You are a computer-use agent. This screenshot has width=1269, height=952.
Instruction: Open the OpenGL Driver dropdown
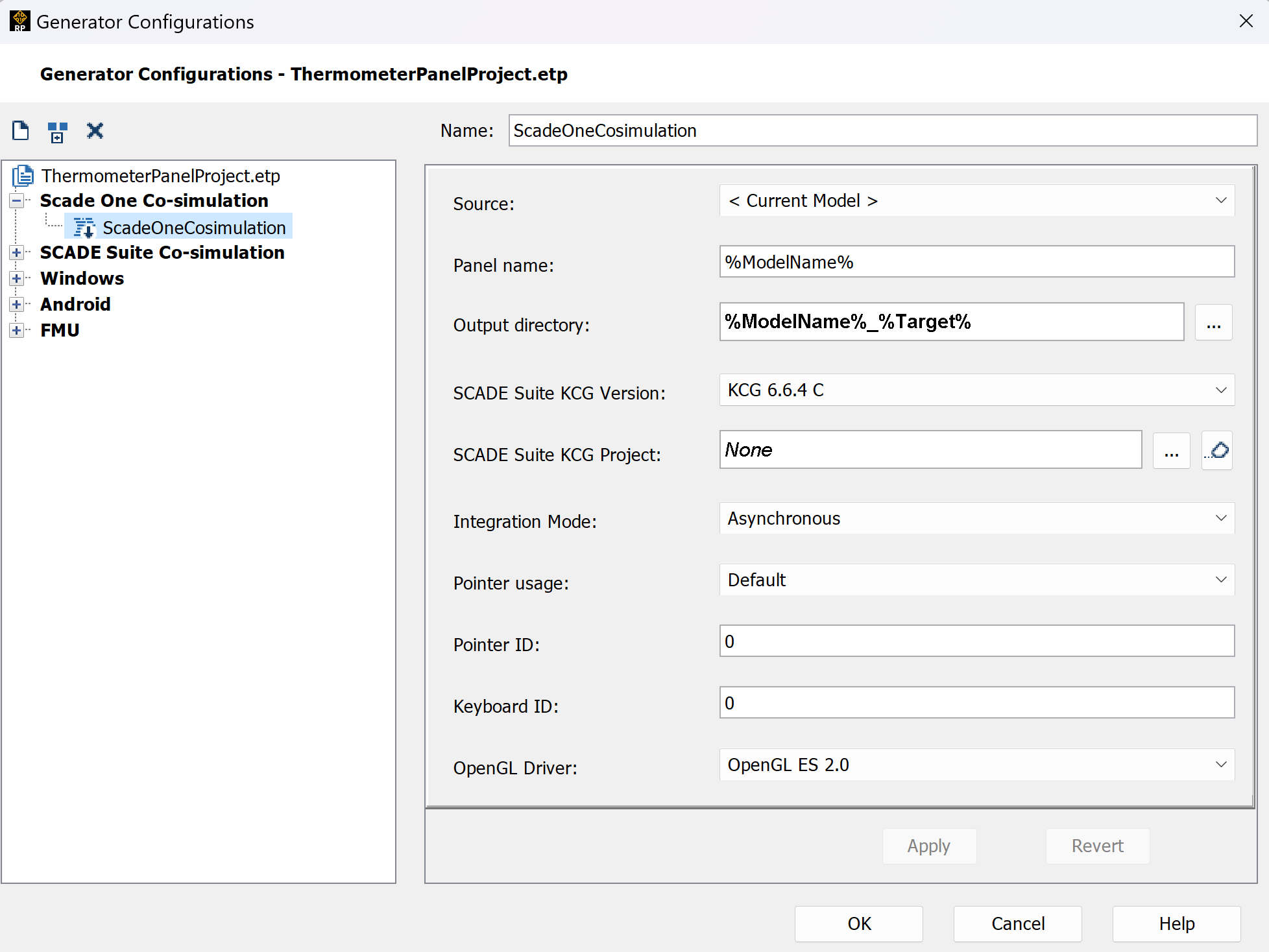pos(976,765)
